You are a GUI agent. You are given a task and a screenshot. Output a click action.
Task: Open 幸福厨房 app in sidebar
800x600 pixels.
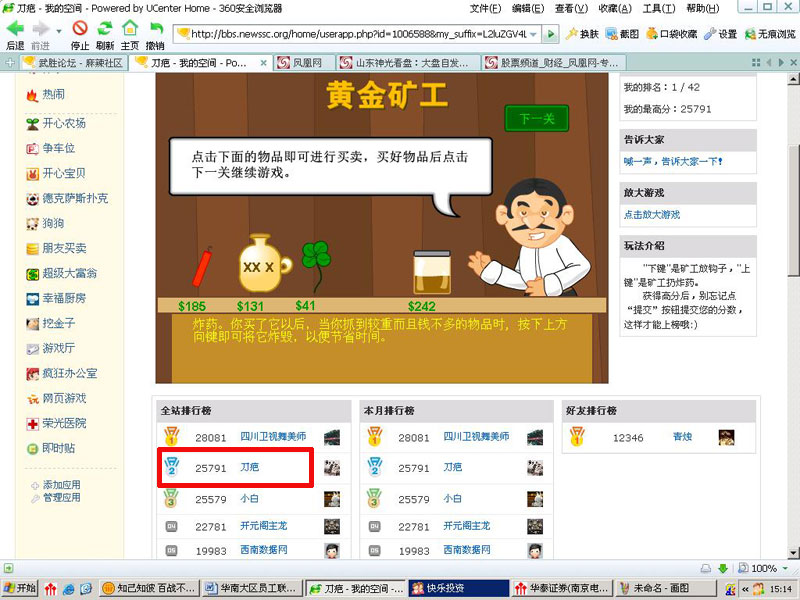[56, 298]
